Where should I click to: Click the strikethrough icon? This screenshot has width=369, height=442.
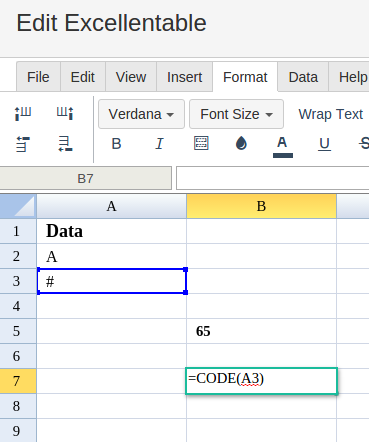coord(364,144)
